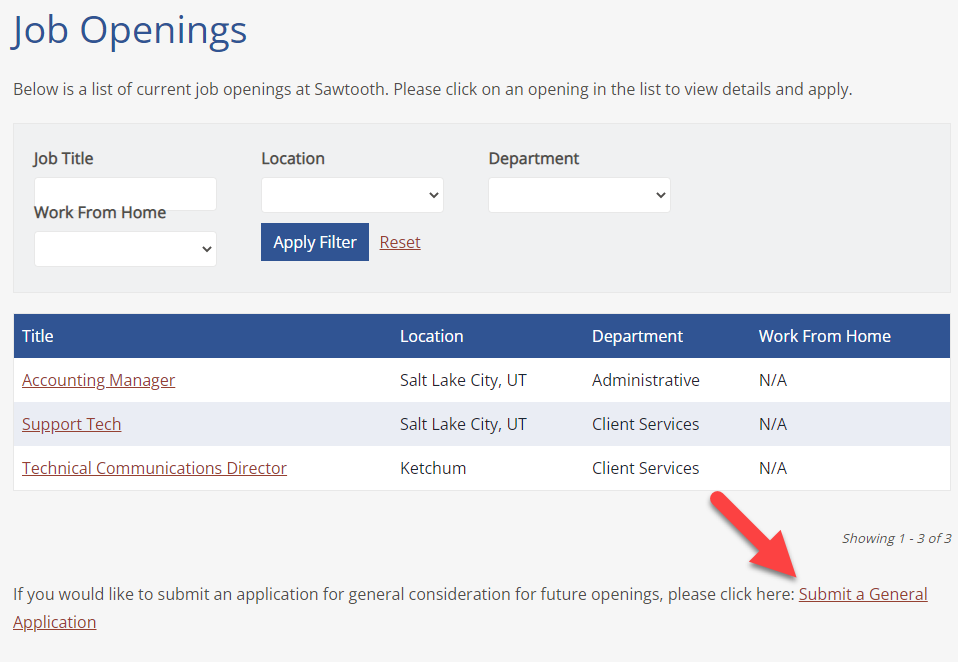Click the Administrative department cell

click(x=645, y=380)
